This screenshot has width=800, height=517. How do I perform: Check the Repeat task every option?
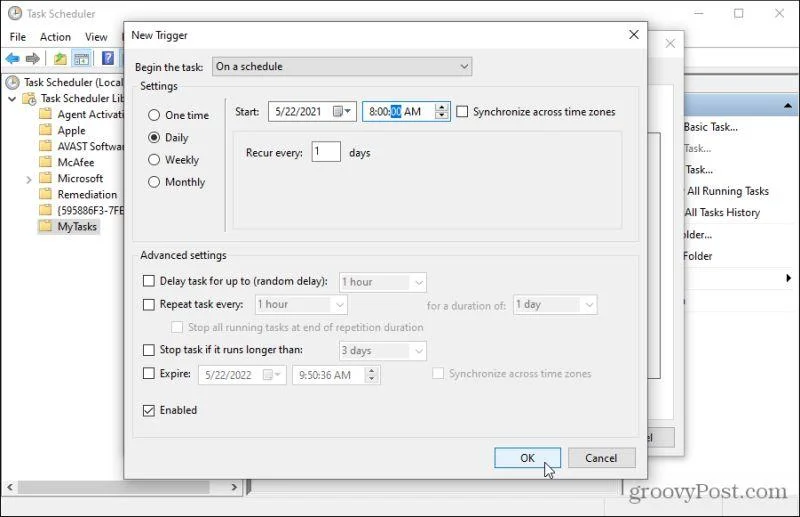tap(148, 304)
